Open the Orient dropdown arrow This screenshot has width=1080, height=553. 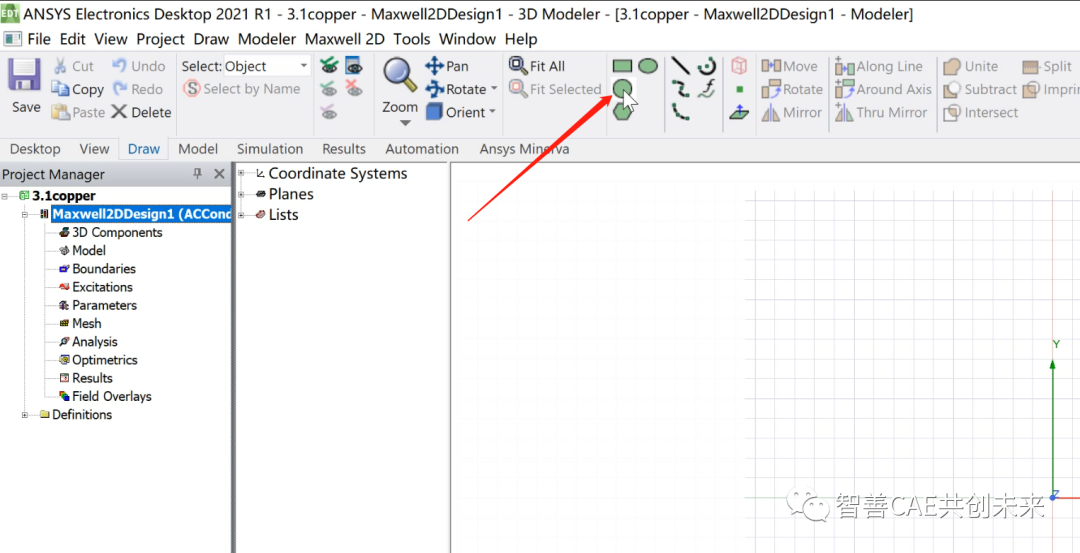point(492,112)
